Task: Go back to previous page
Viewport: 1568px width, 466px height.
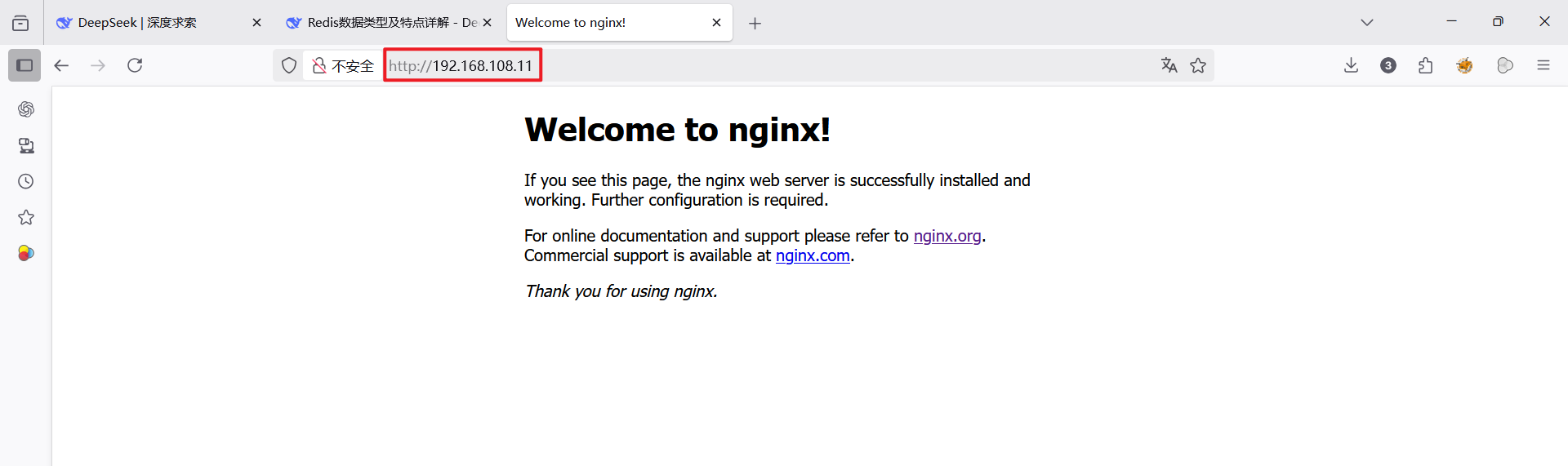Action: 61,65
